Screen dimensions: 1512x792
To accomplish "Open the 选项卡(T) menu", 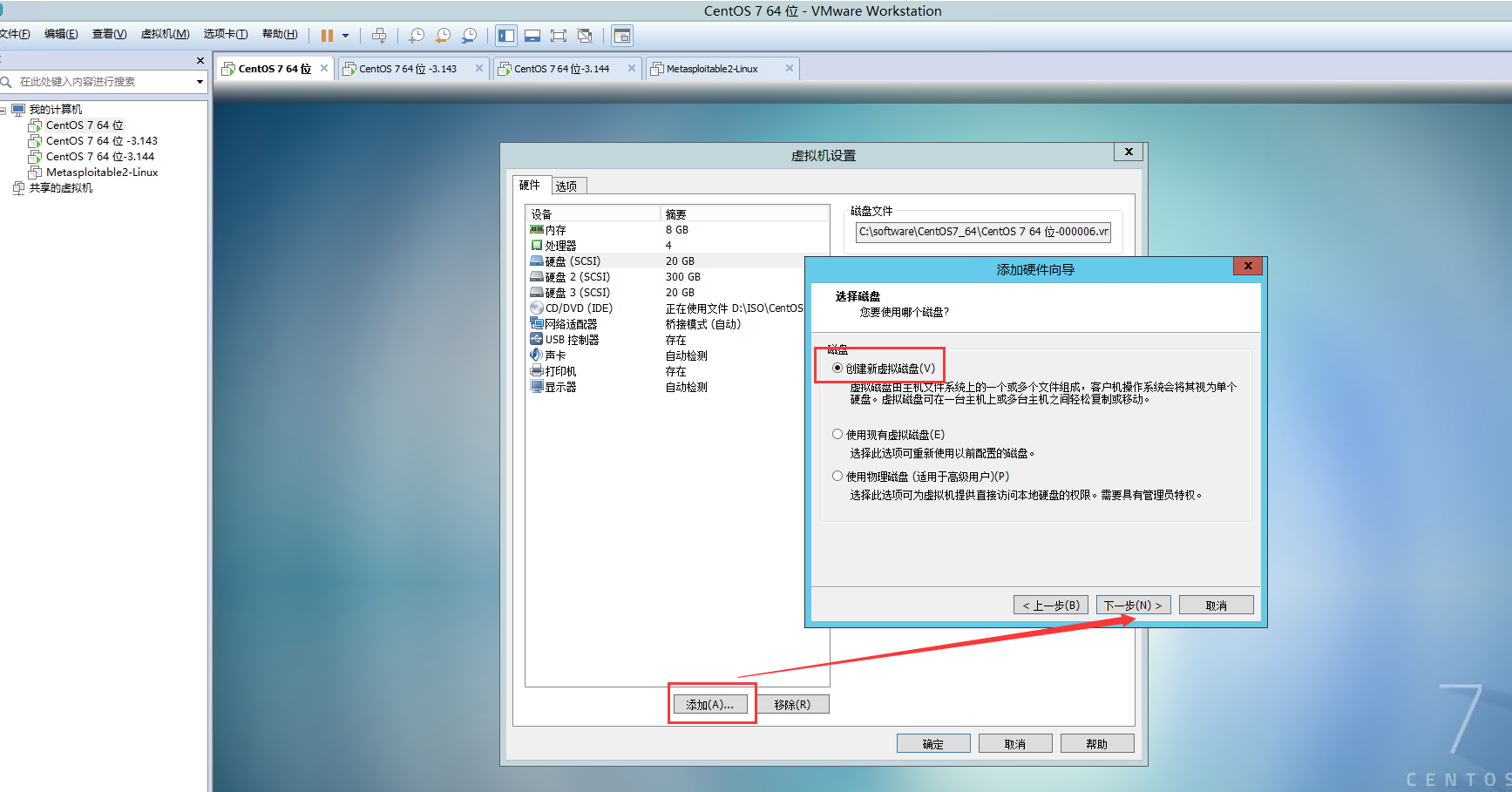I will pos(226,34).
